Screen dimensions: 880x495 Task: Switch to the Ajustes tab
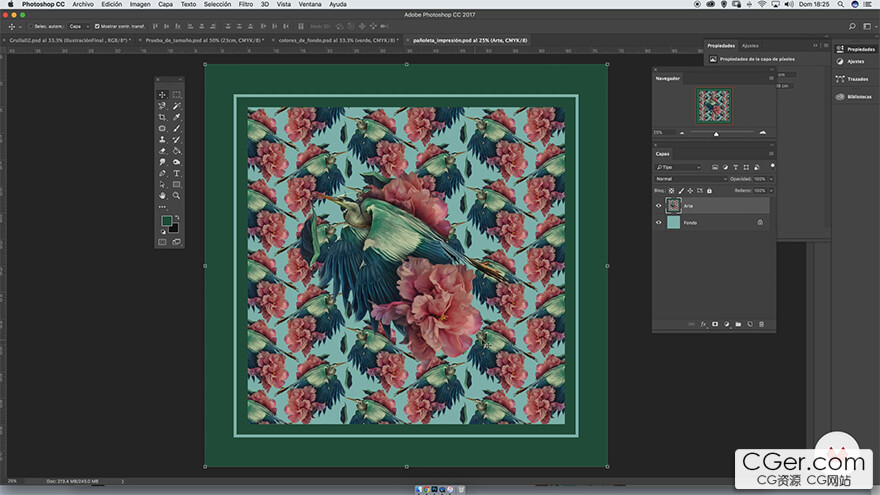point(750,46)
